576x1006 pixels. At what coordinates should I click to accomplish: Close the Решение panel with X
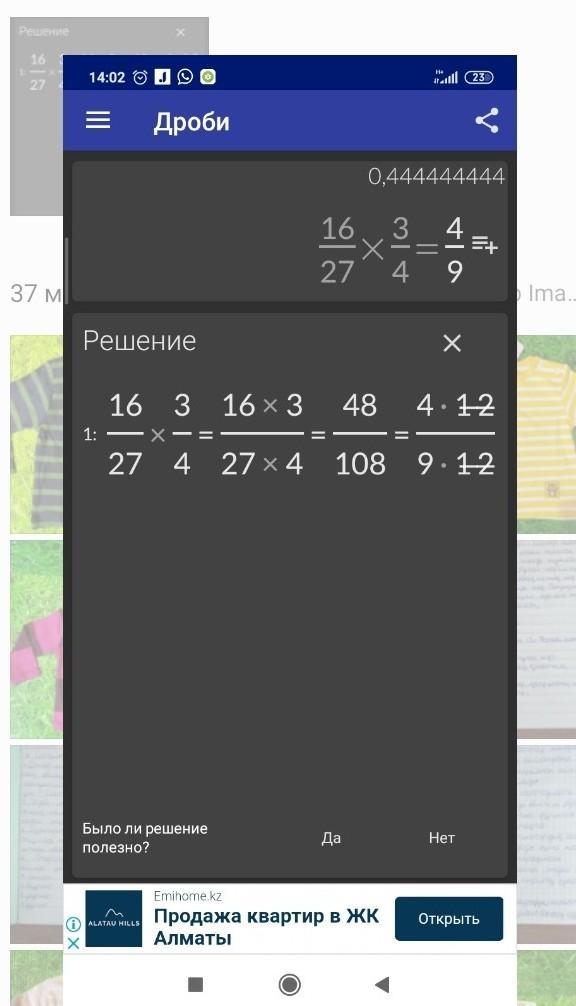click(x=452, y=343)
